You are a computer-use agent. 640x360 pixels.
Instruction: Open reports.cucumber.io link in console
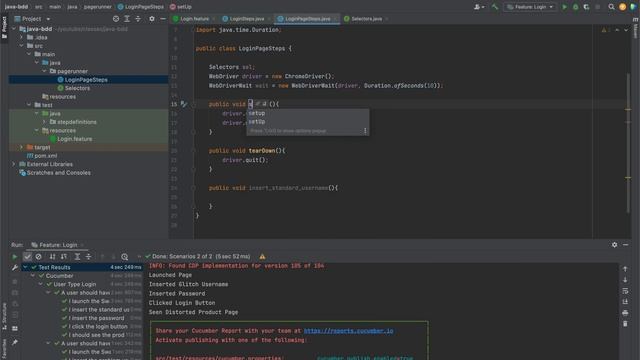(x=349, y=331)
